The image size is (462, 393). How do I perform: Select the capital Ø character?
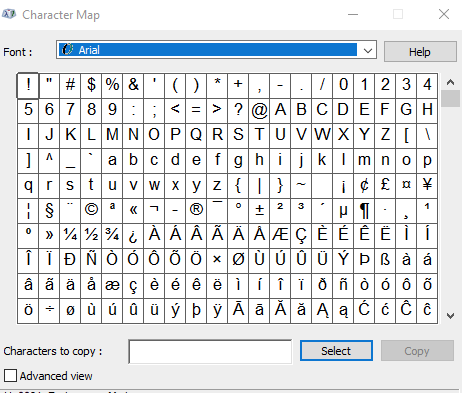238,261
